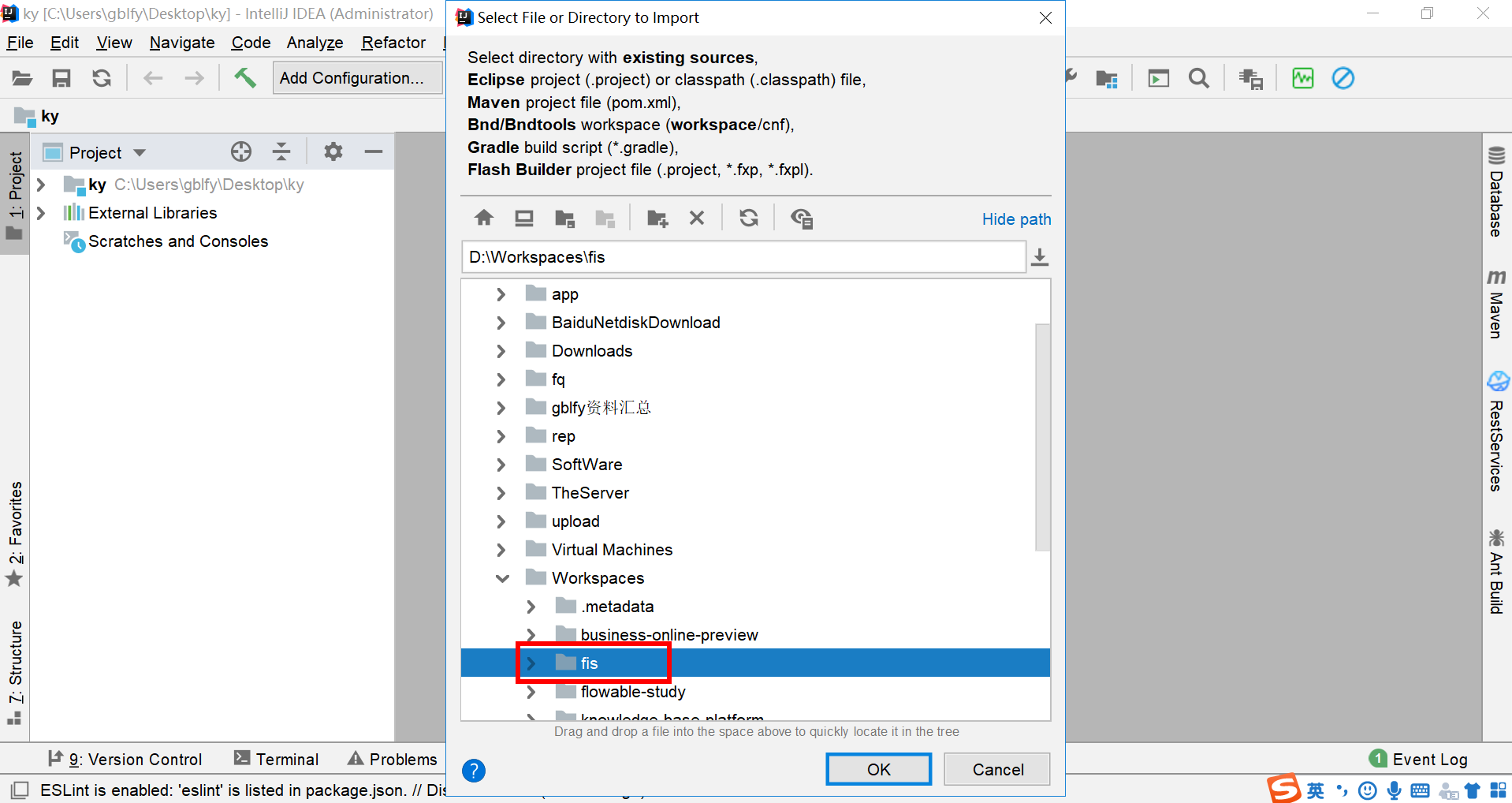Viewport: 1512px width, 803px height.
Task: Open the View menu
Action: point(114,43)
